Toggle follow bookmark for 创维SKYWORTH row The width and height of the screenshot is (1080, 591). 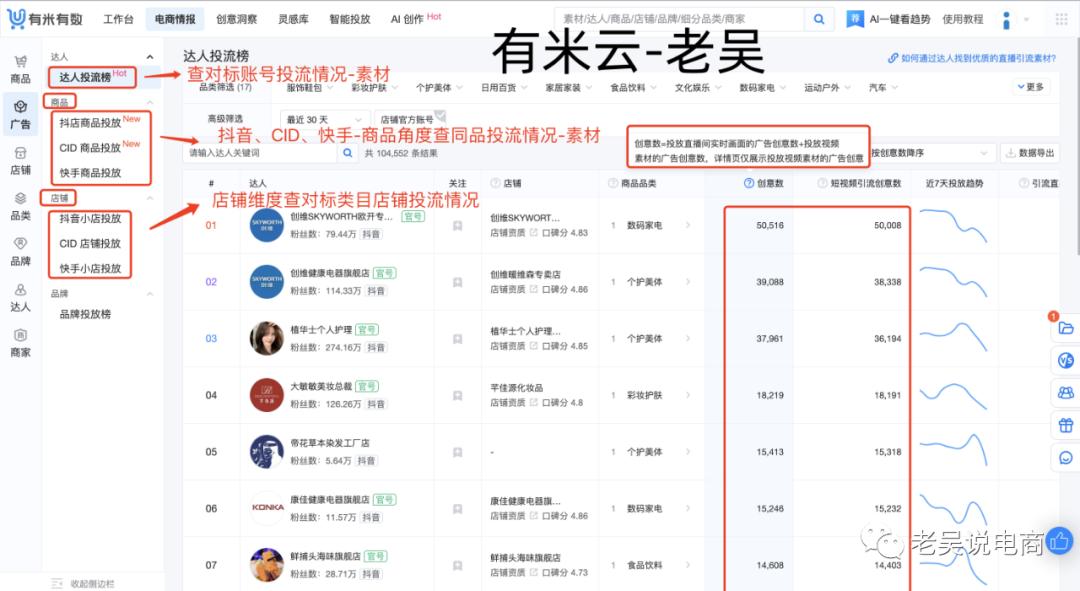(457, 226)
